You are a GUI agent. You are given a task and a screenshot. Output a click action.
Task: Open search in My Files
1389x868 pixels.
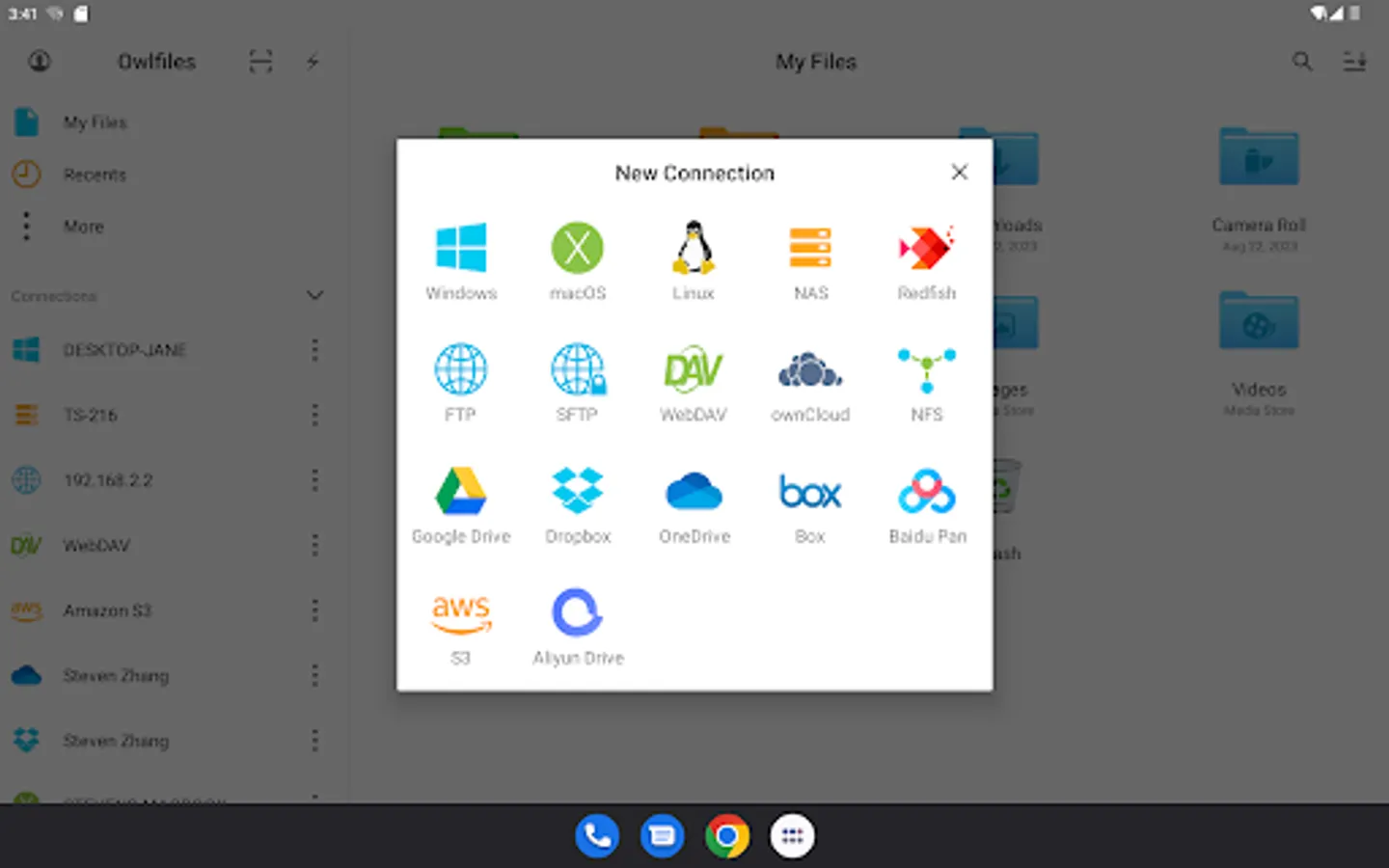pyautogui.click(x=1302, y=62)
